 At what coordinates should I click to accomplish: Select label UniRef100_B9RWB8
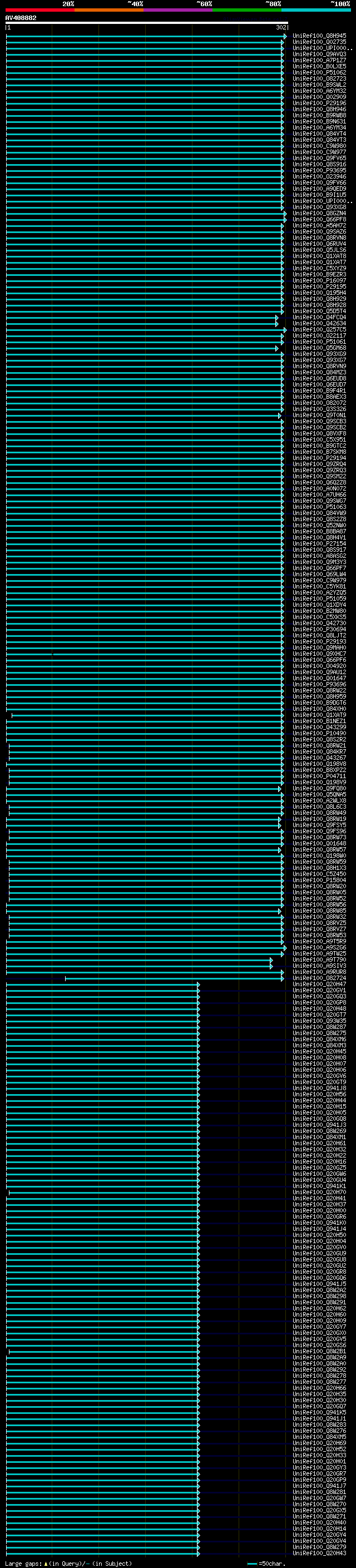pyautogui.click(x=319, y=115)
